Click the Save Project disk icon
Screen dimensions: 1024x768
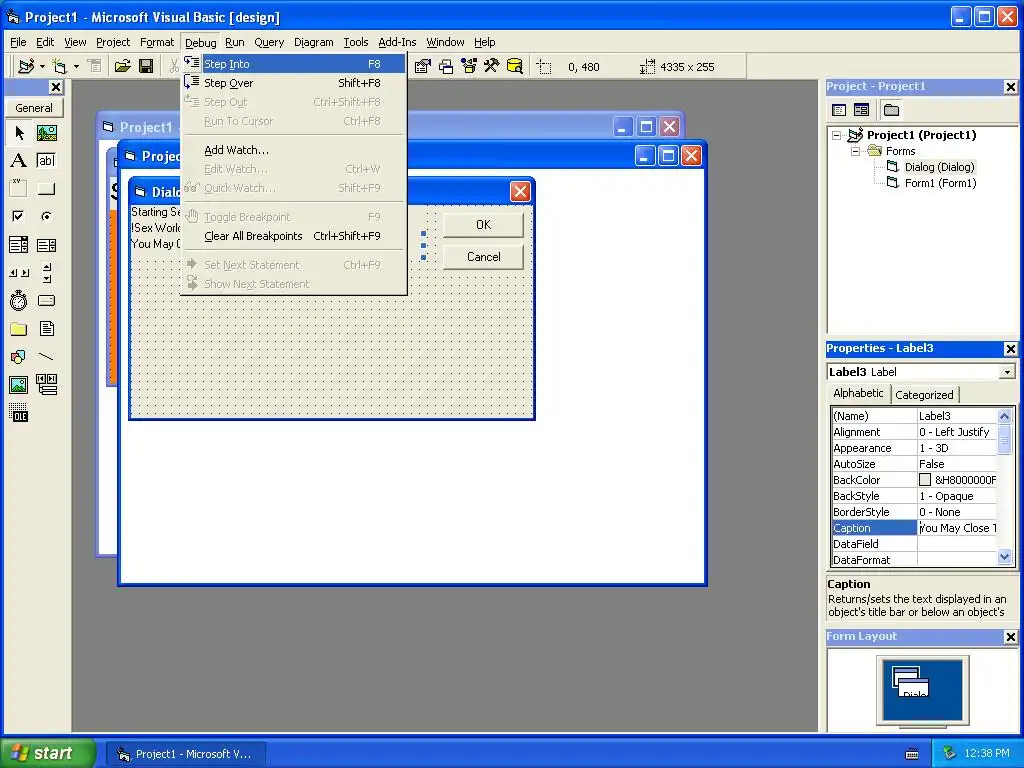(146, 66)
